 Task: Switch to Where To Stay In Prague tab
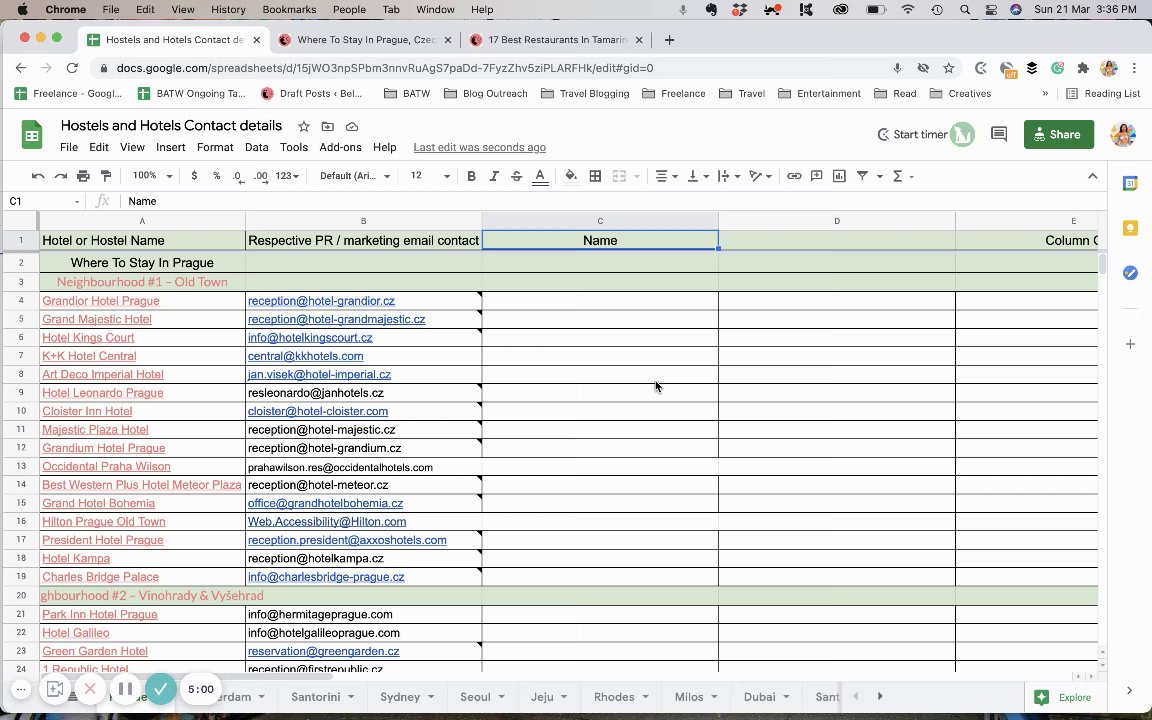[365, 40]
